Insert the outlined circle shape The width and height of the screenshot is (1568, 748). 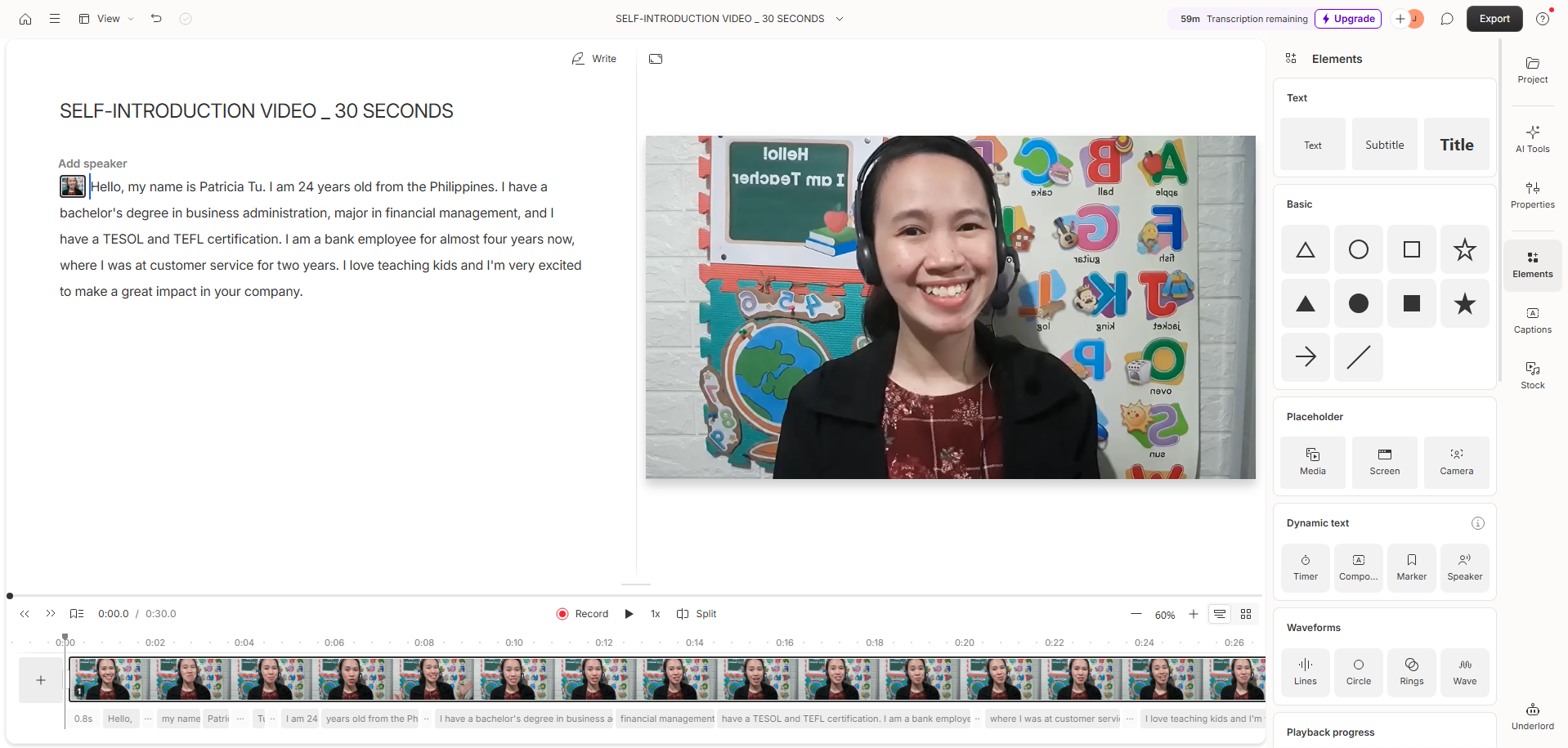pyautogui.click(x=1358, y=250)
